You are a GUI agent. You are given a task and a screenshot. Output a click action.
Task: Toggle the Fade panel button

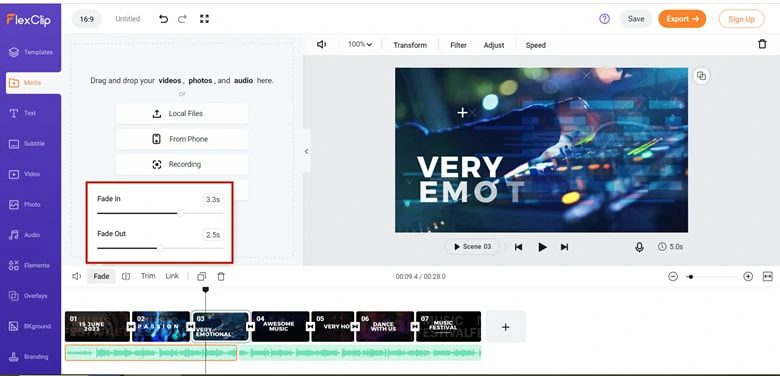(101, 277)
